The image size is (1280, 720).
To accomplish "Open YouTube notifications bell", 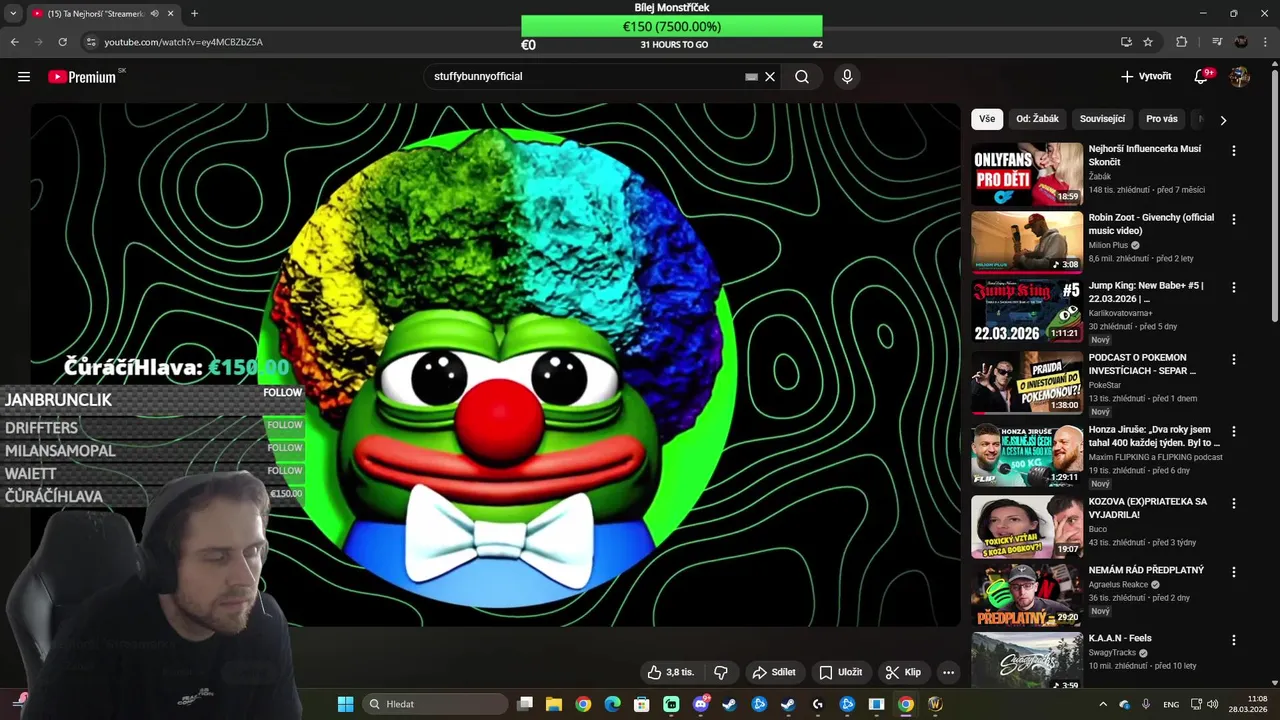I will coord(1202,76).
